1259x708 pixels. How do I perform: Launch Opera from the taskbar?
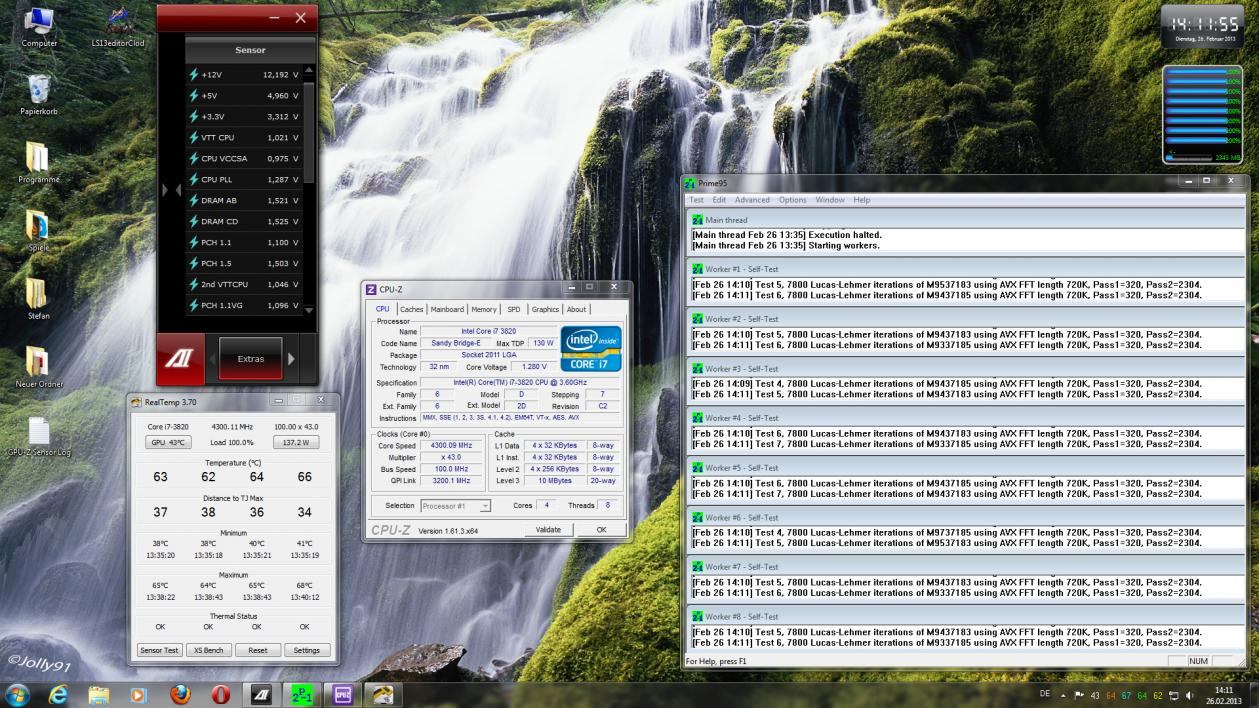coord(221,694)
